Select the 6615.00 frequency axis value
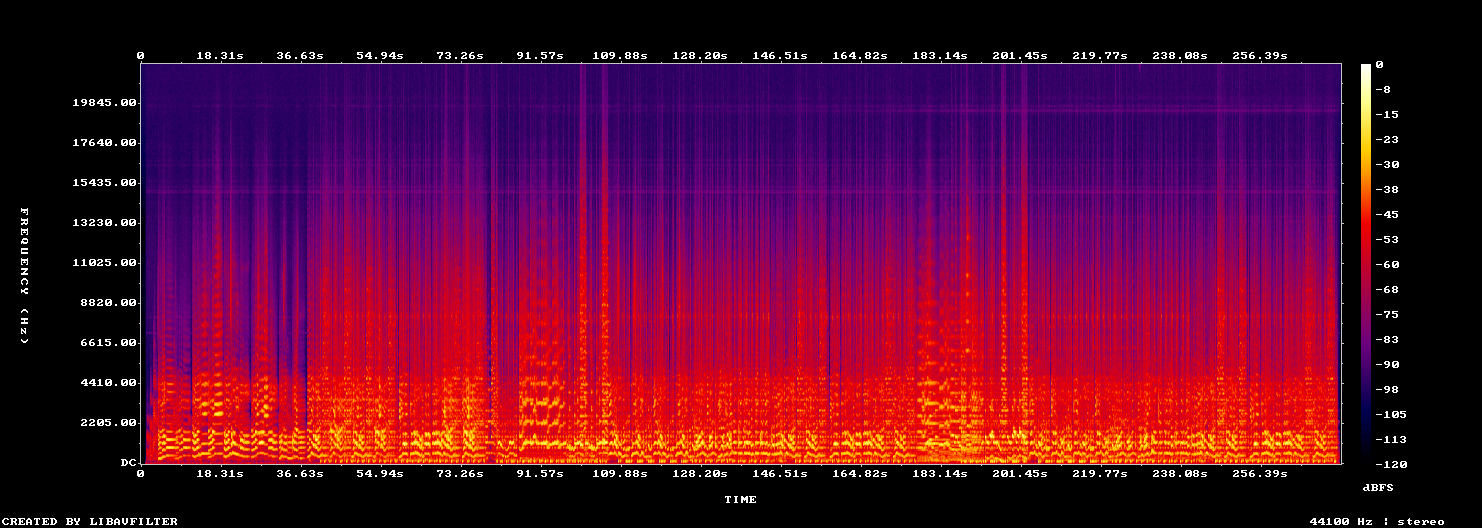 [x=108, y=343]
